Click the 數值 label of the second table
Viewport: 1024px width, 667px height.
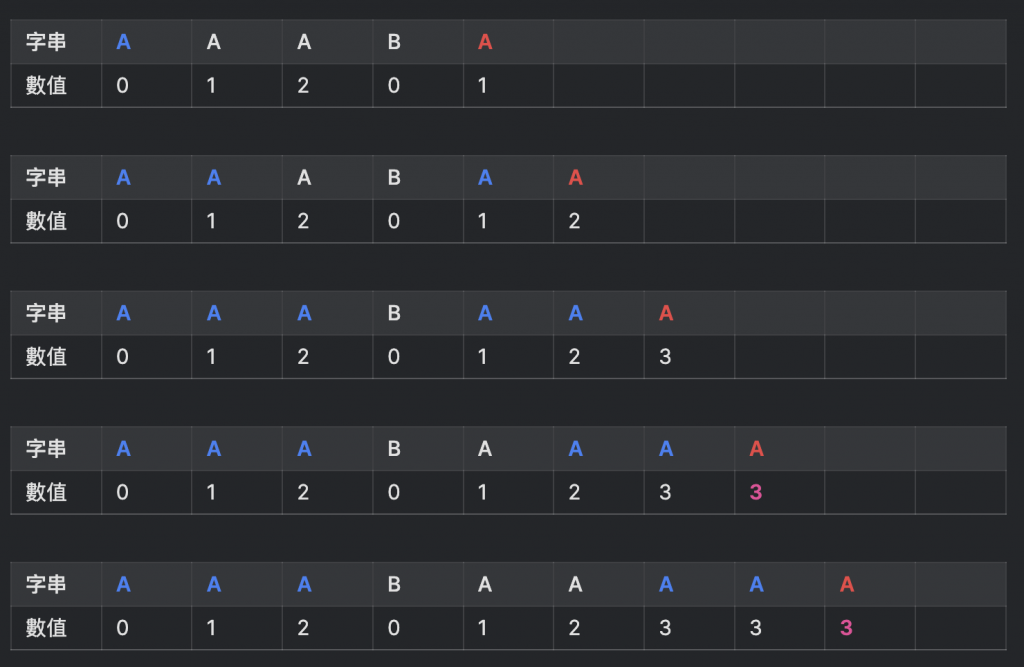coord(46,221)
